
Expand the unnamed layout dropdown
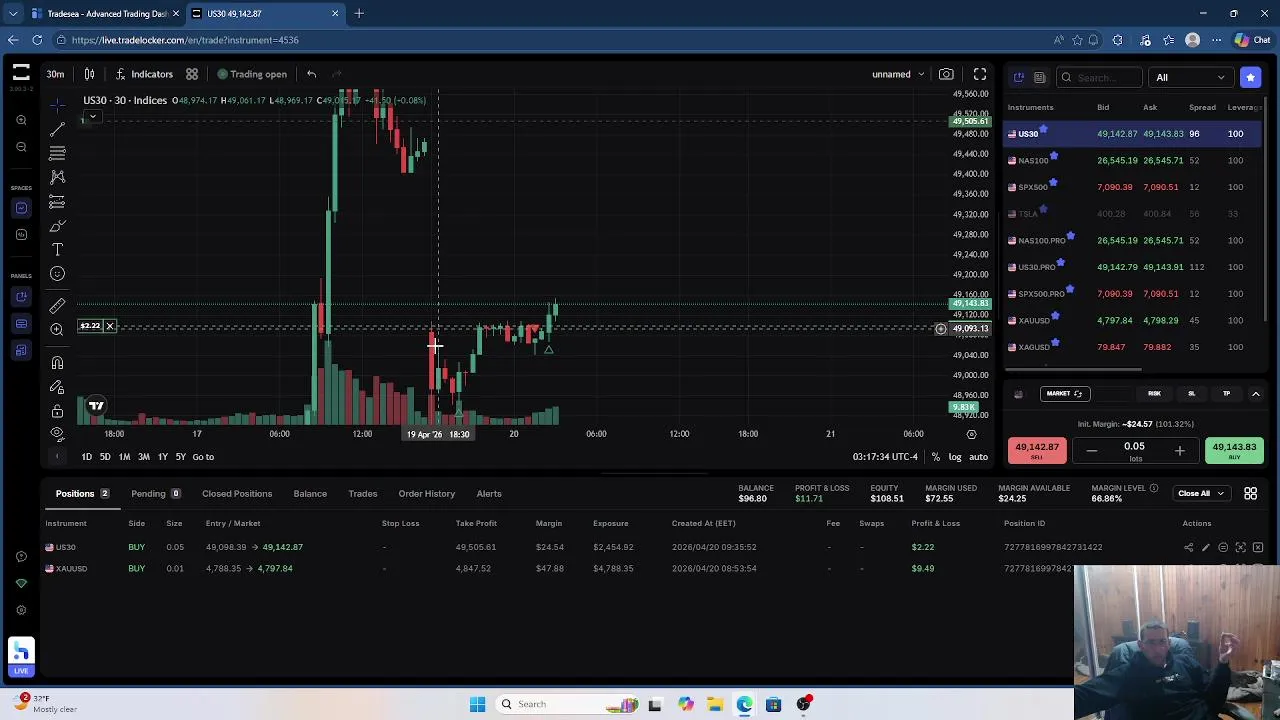[x=898, y=74]
